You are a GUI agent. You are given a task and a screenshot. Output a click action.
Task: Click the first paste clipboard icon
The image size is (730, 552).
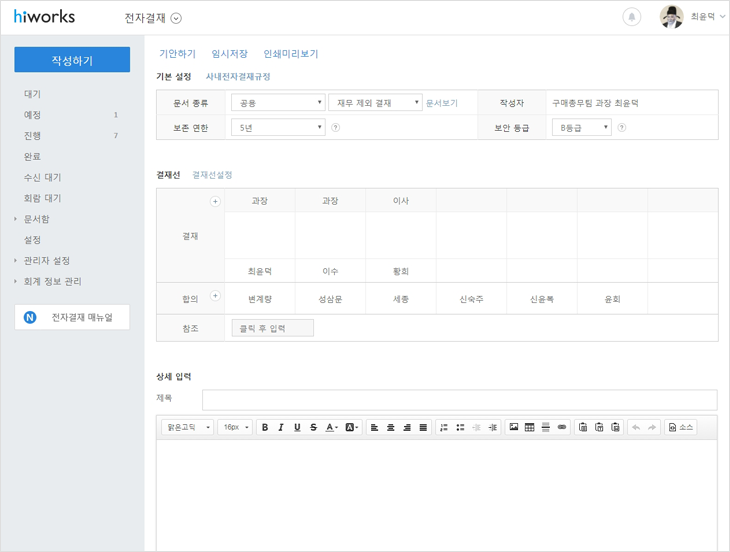[x=583, y=427]
